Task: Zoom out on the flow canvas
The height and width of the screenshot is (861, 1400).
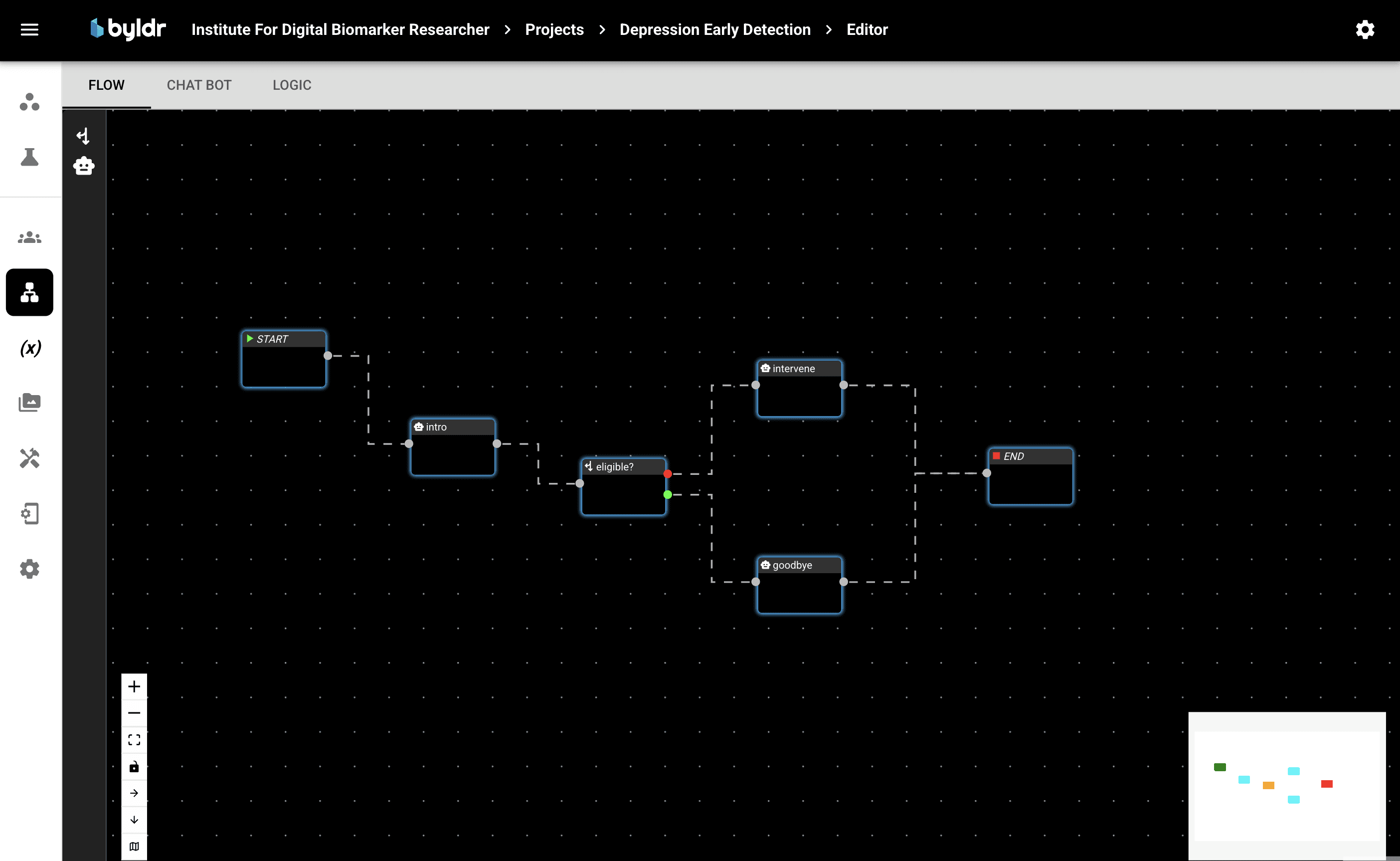Action: 134,713
